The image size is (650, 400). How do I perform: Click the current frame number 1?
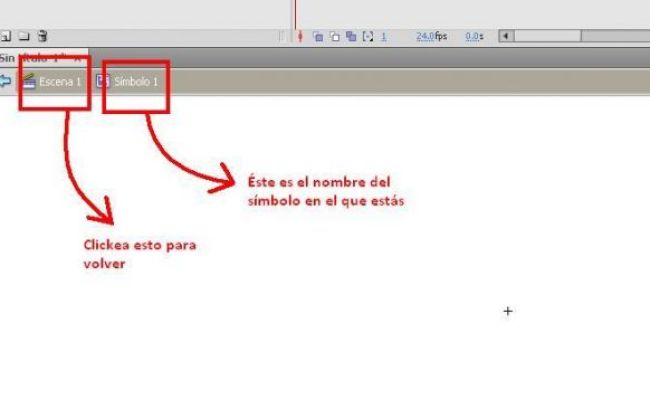(383, 36)
